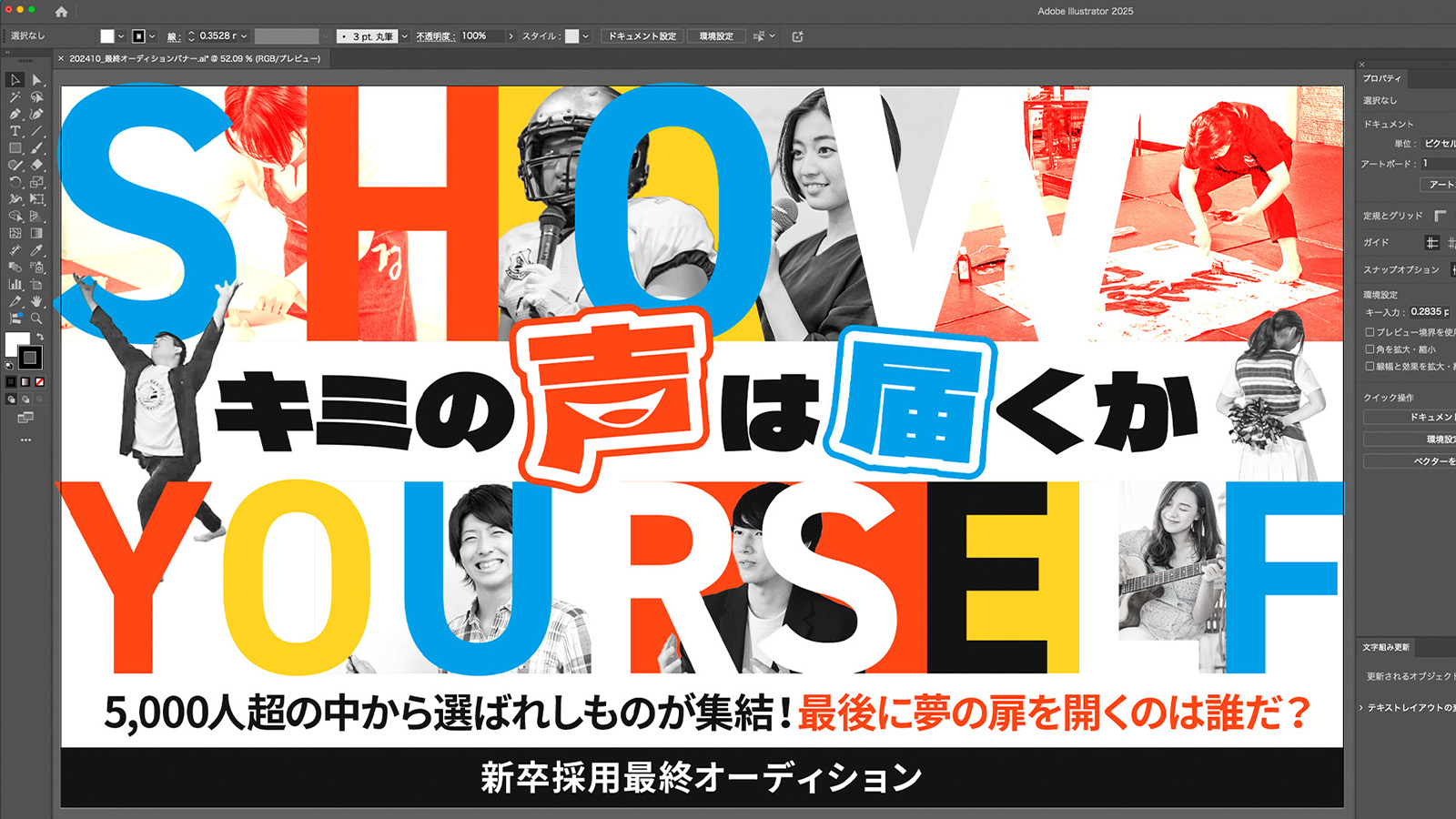Select the Perspective Grid tool

[37, 216]
